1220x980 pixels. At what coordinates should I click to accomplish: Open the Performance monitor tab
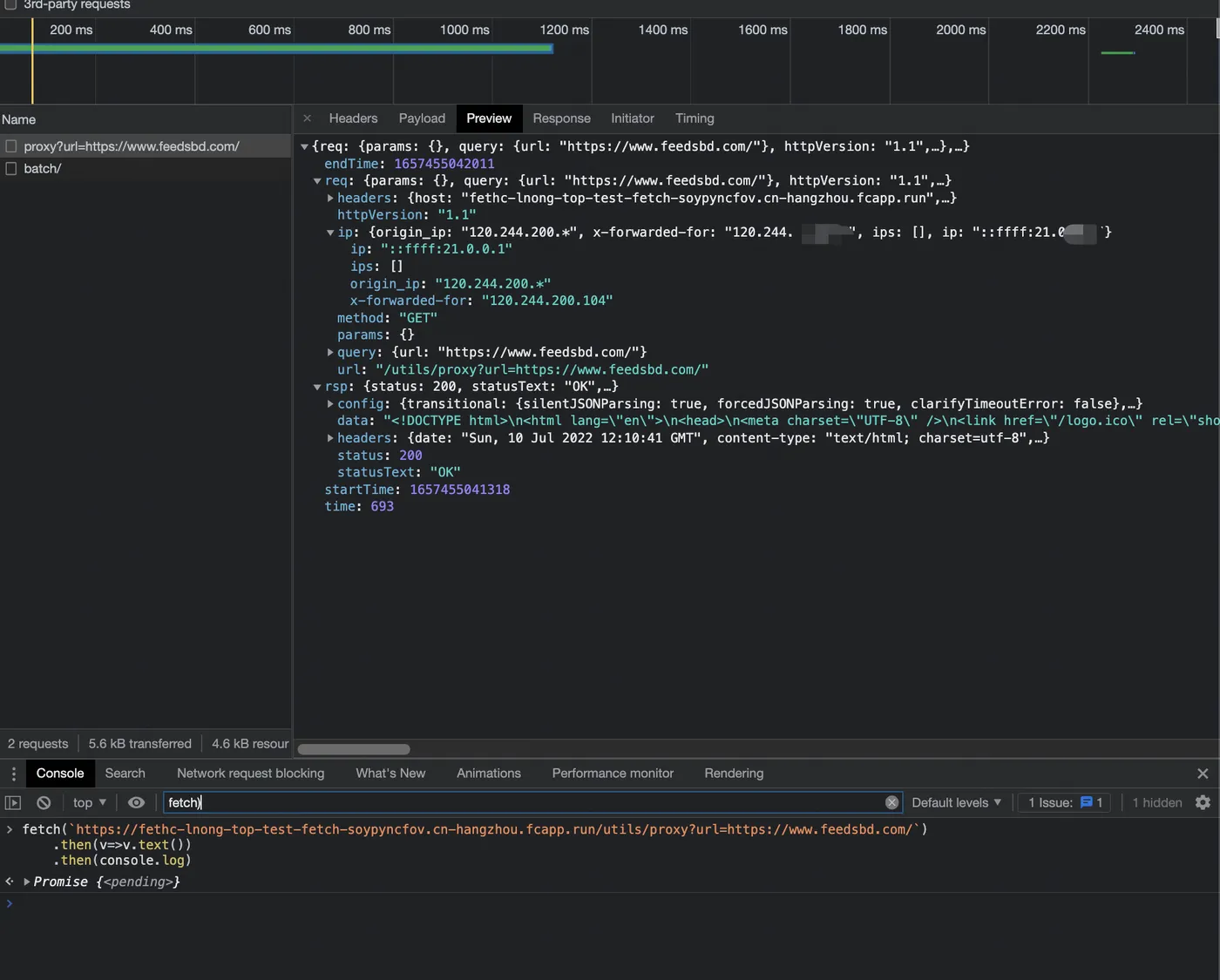pos(613,774)
